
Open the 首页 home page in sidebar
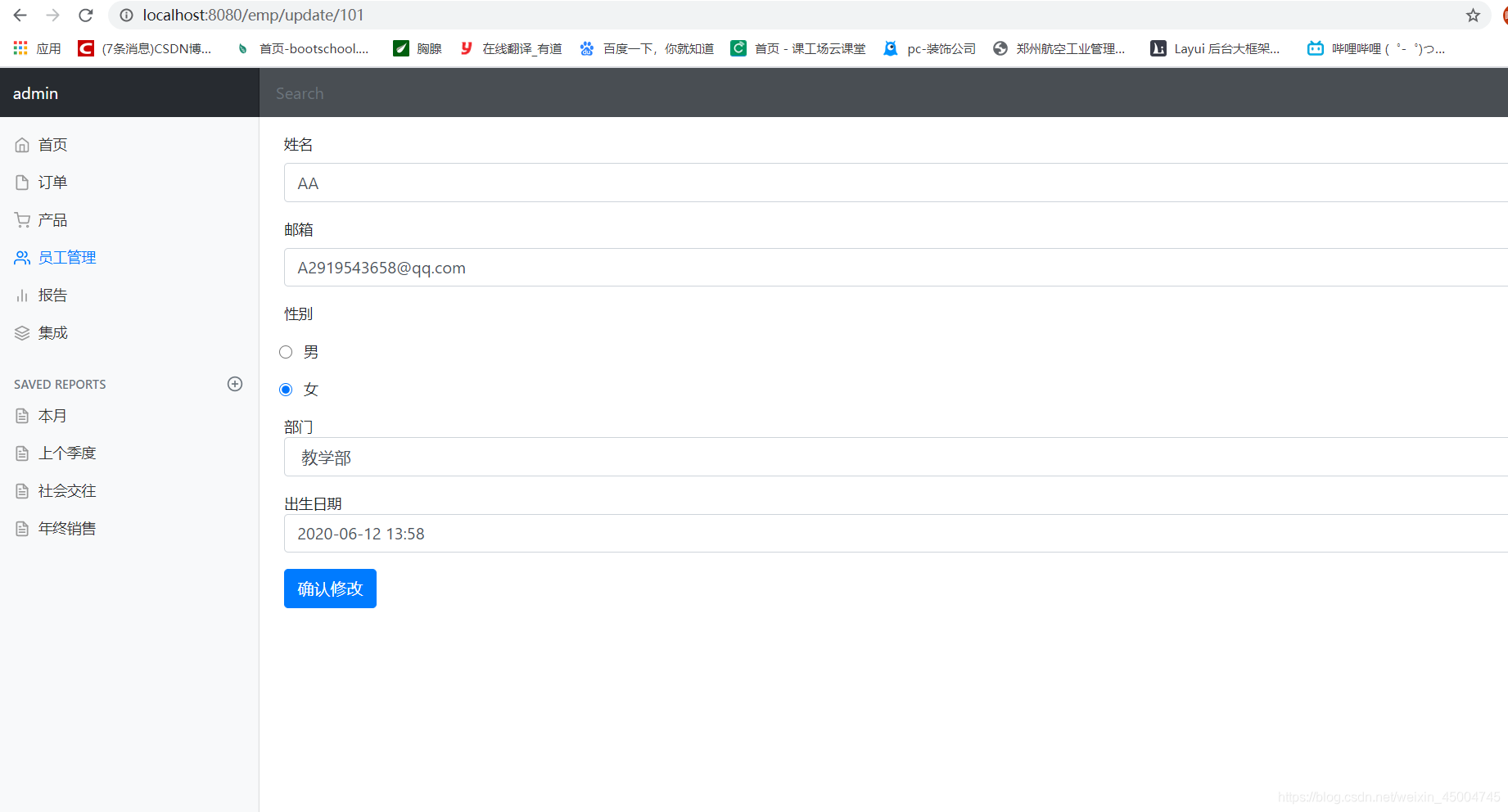(52, 144)
